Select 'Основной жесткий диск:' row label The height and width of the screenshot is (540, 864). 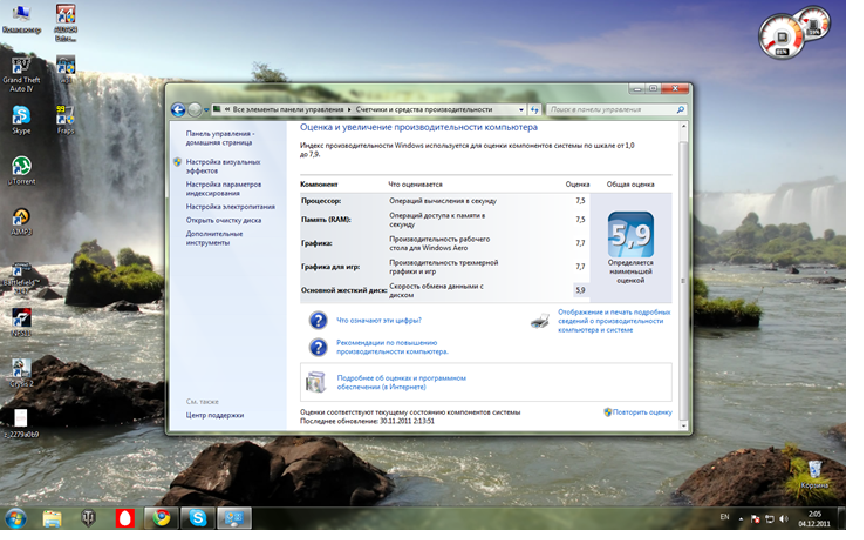[344, 290]
